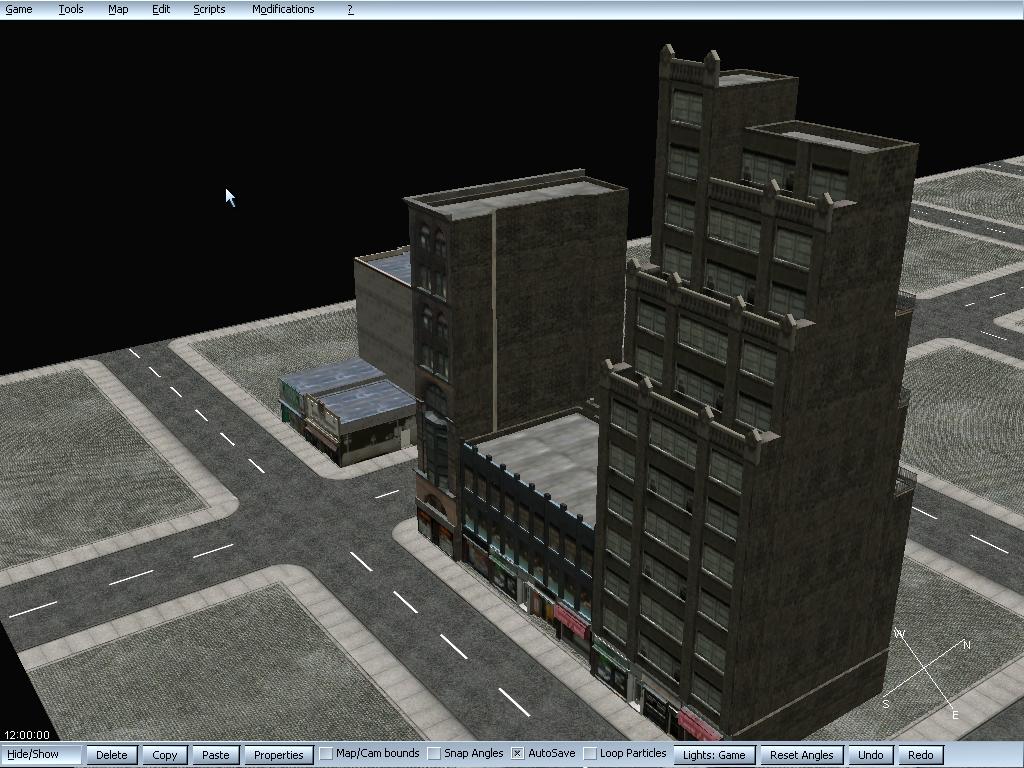Click the Undo button
This screenshot has height=768, width=1024.
point(871,755)
